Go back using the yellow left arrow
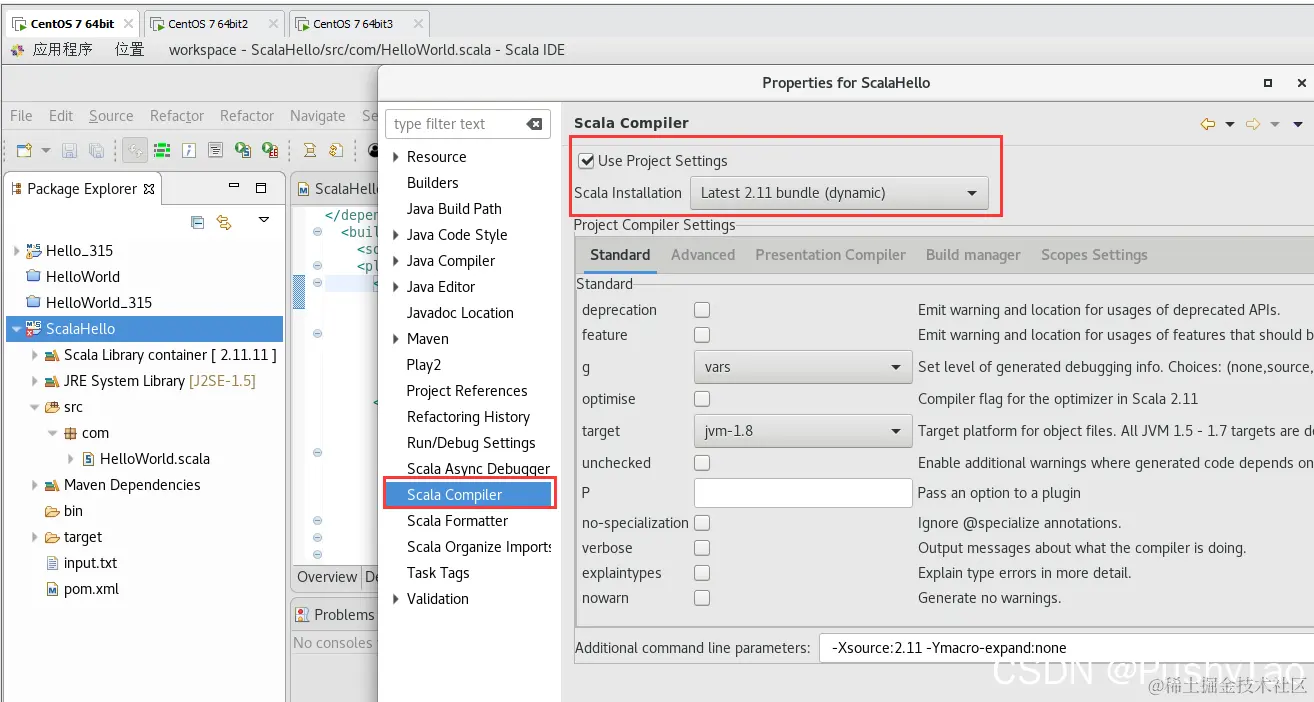The image size is (1314, 702). pyautogui.click(x=1208, y=124)
